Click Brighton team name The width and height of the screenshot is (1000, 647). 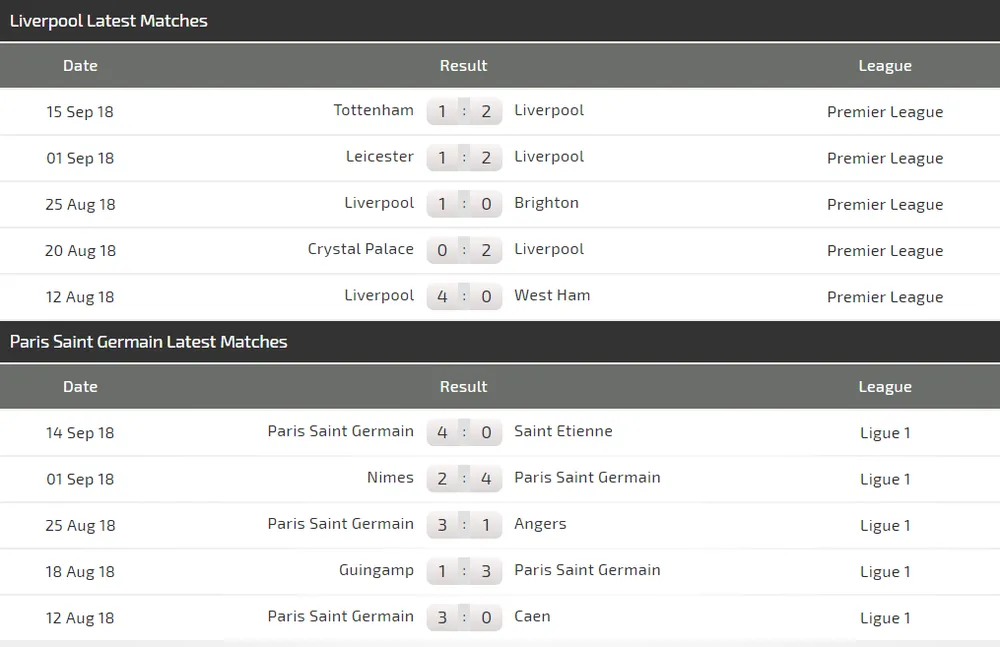coord(546,202)
